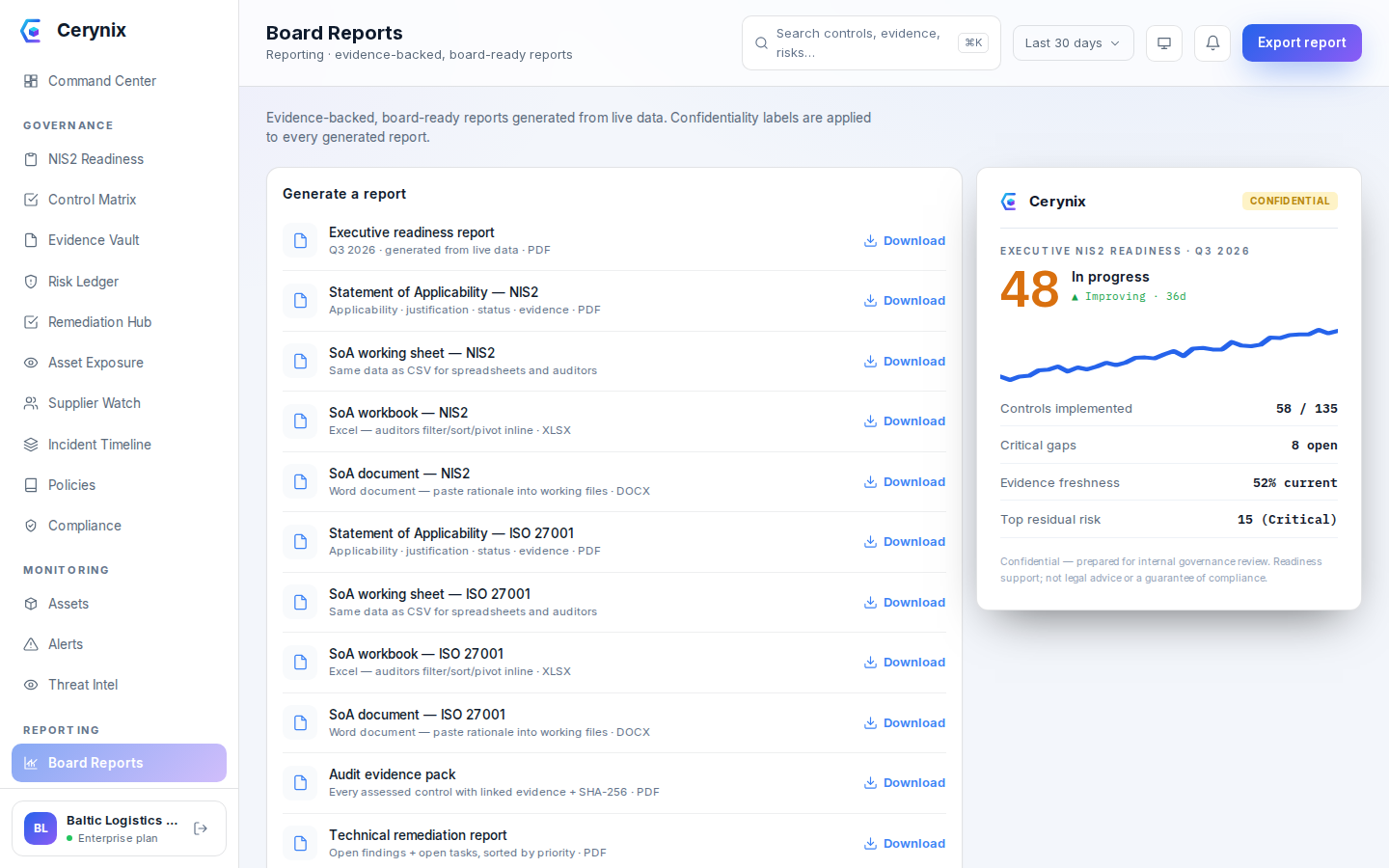
Task: Download SoA workbook — NIS2 XLSX
Action: pyautogui.click(x=904, y=421)
